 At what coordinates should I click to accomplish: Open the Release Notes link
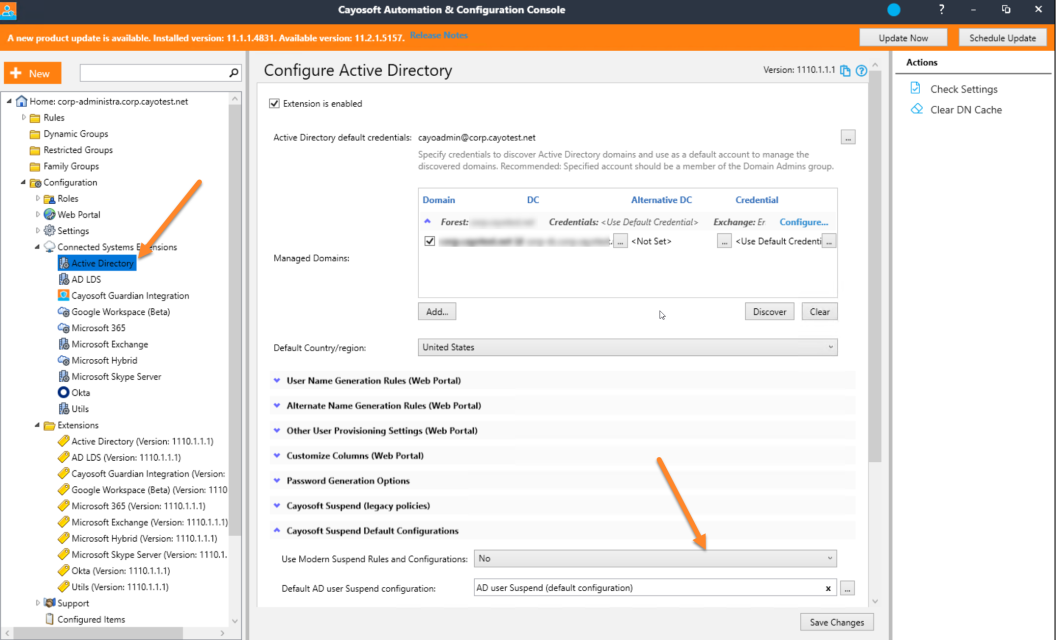point(438,35)
